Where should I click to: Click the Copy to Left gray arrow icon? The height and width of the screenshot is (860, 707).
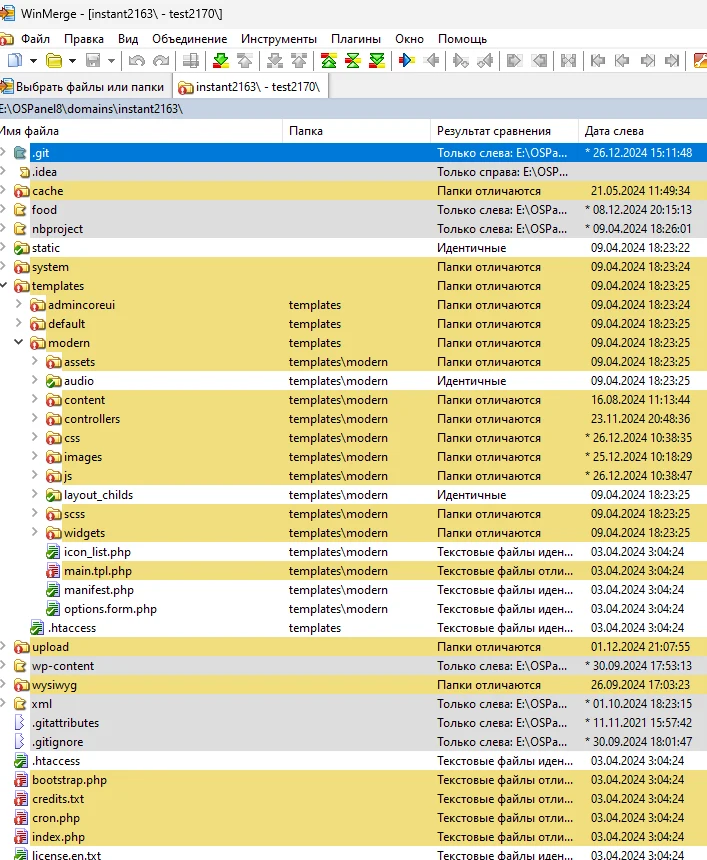pyautogui.click(x=431, y=60)
